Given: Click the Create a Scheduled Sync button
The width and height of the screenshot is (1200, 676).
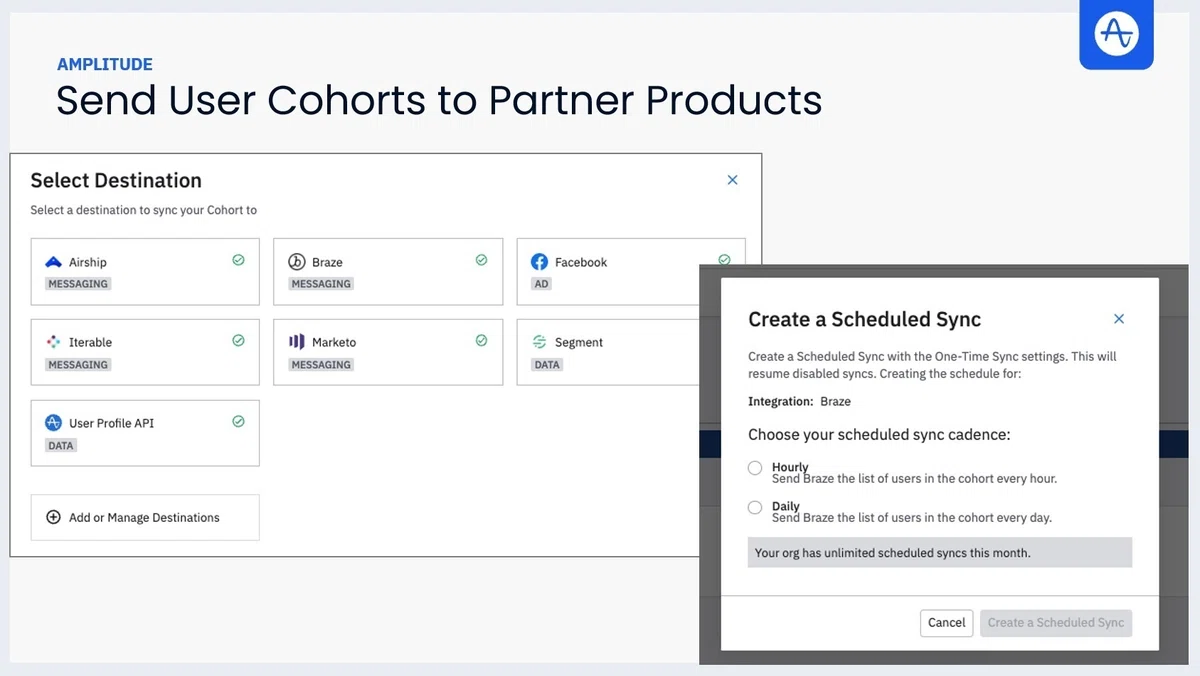Looking at the screenshot, I should pos(1056,622).
